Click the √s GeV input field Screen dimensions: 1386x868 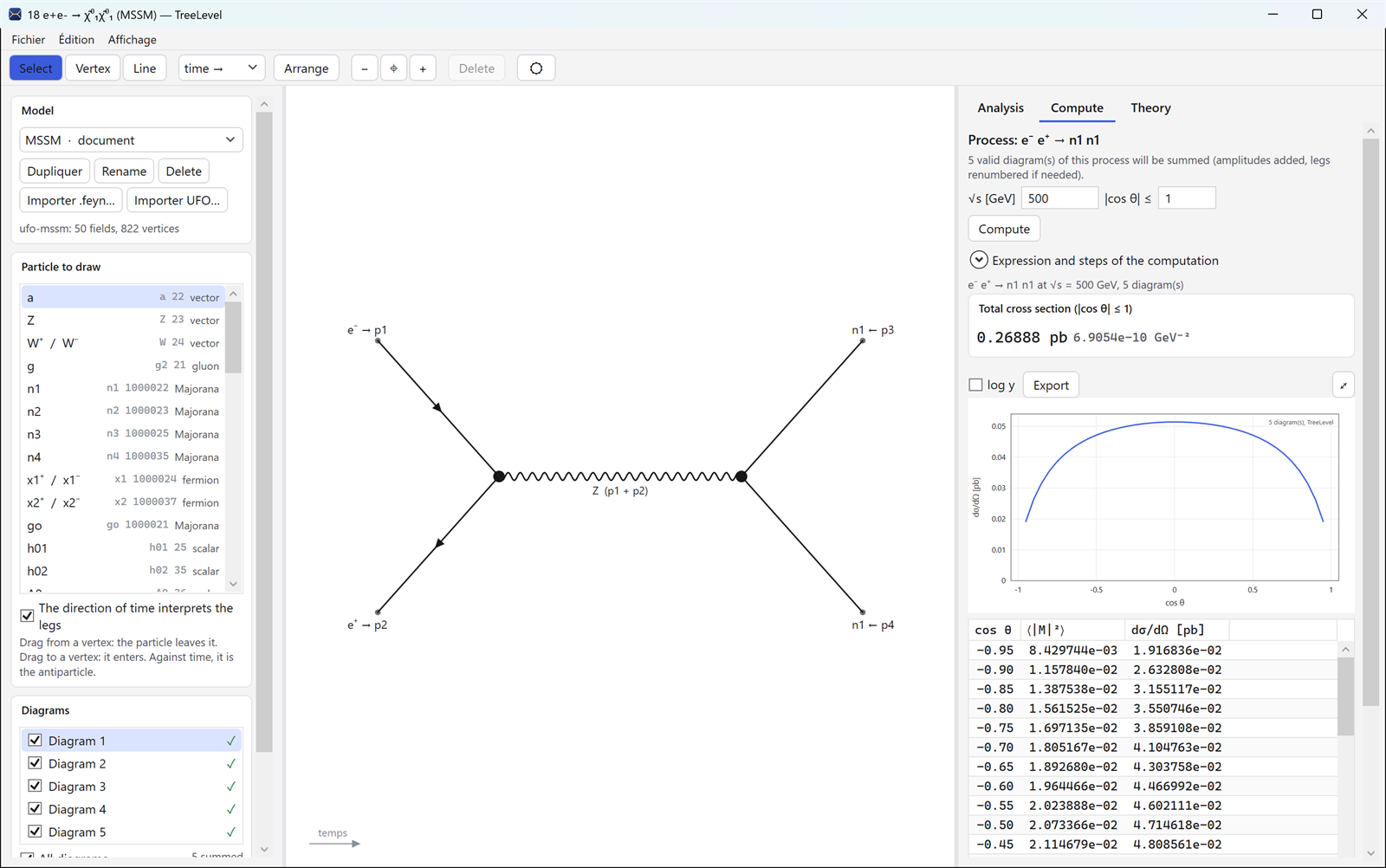pyautogui.click(x=1059, y=198)
